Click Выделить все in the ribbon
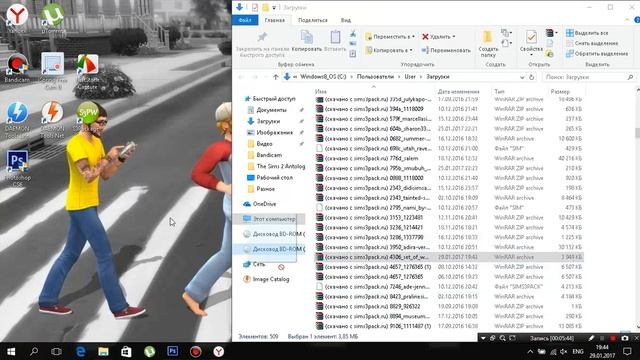Screen dimensions: 640x360 tap(587, 33)
